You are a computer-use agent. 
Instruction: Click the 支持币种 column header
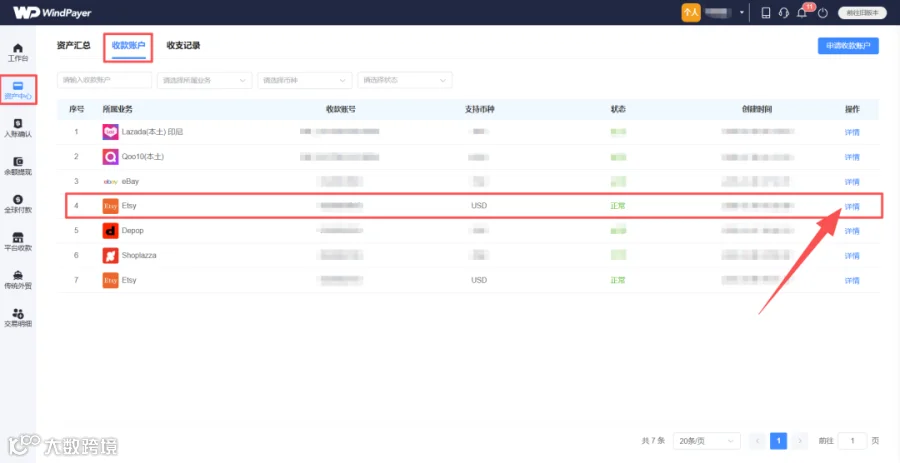point(479,109)
